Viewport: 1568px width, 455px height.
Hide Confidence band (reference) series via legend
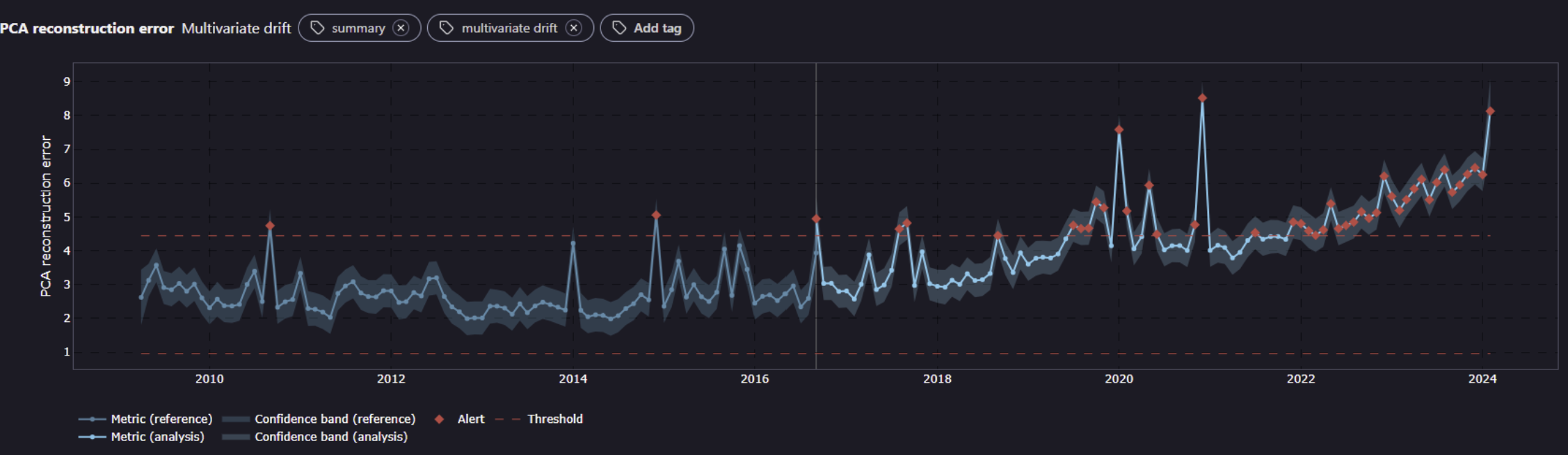[x=334, y=419]
